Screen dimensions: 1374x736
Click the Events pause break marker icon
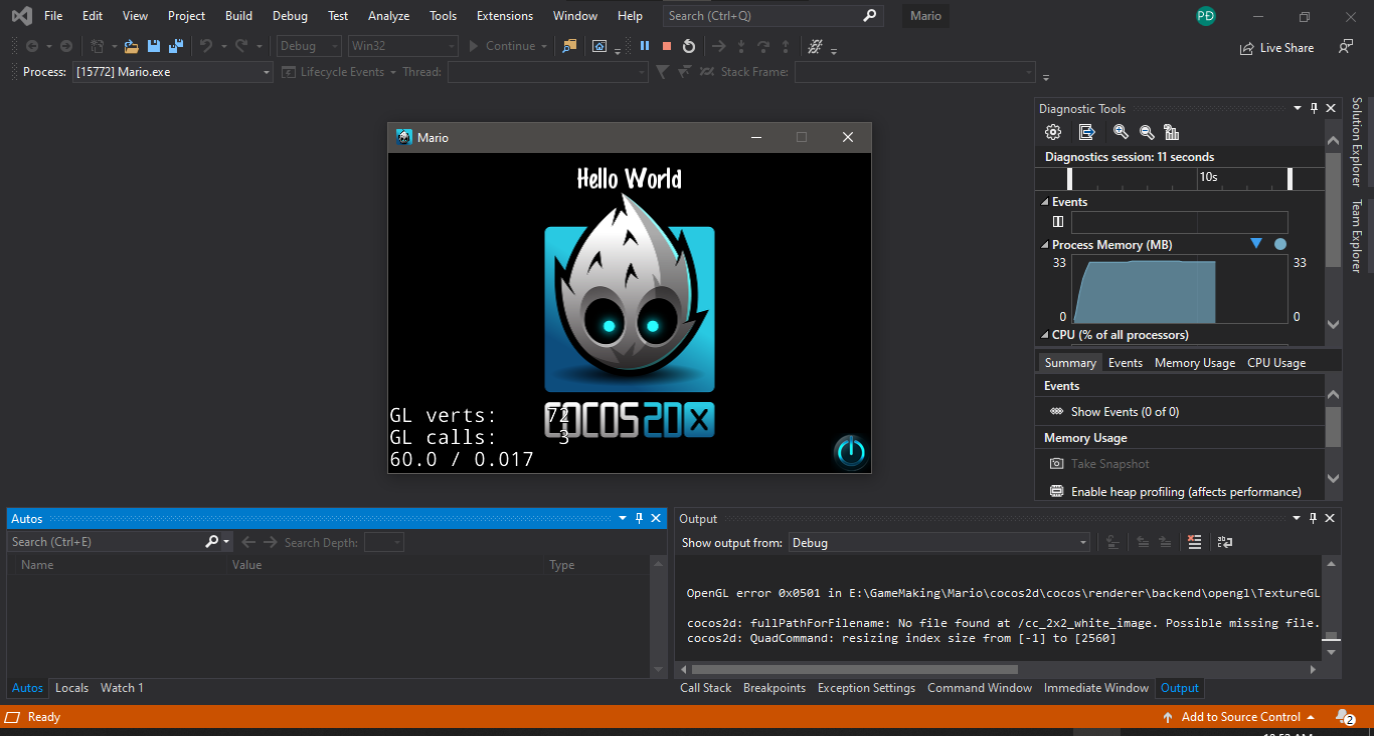1058,222
